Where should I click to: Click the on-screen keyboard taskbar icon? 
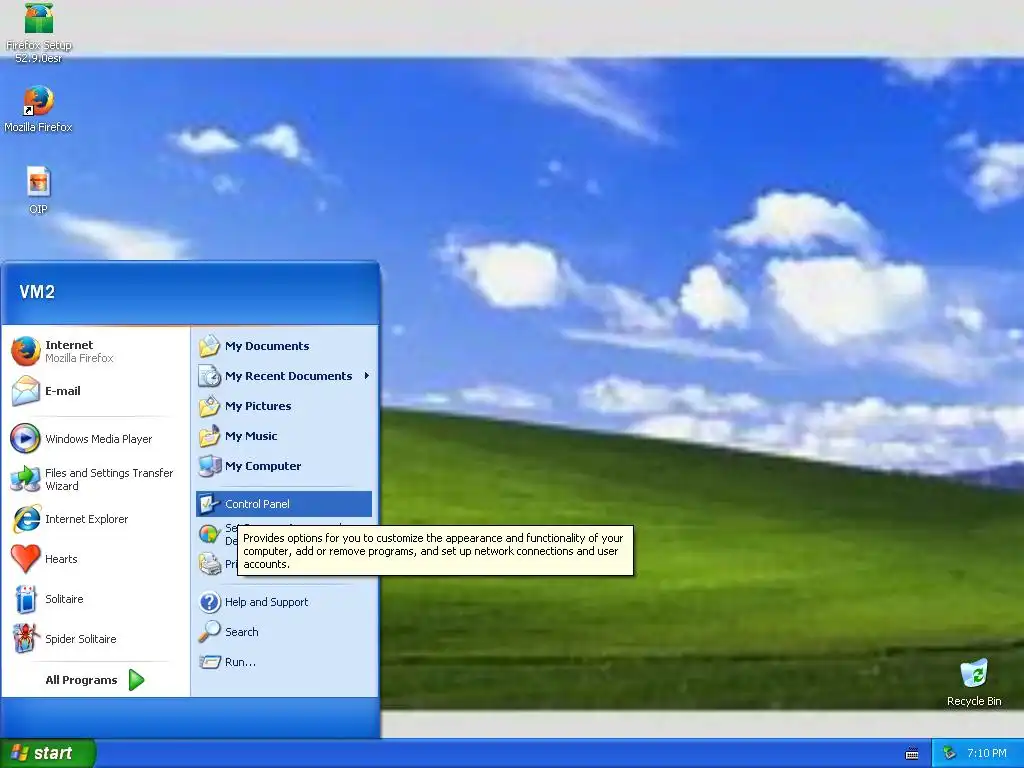pyautogui.click(x=912, y=754)
